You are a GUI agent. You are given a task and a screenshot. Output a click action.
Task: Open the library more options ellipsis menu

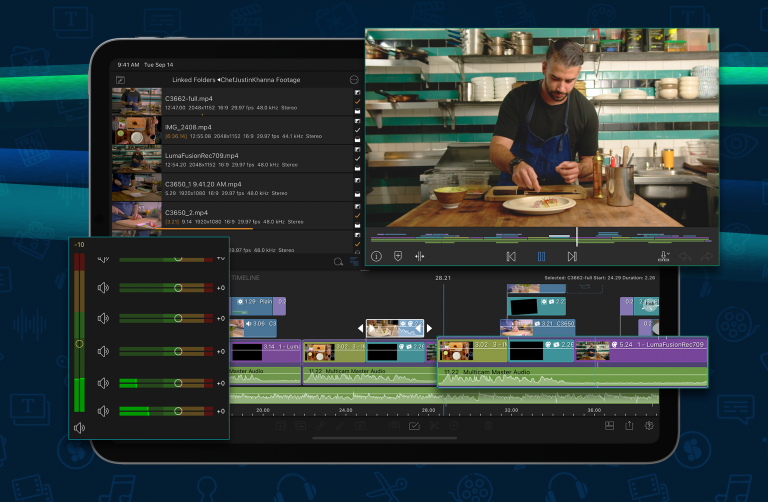(353, 79)
